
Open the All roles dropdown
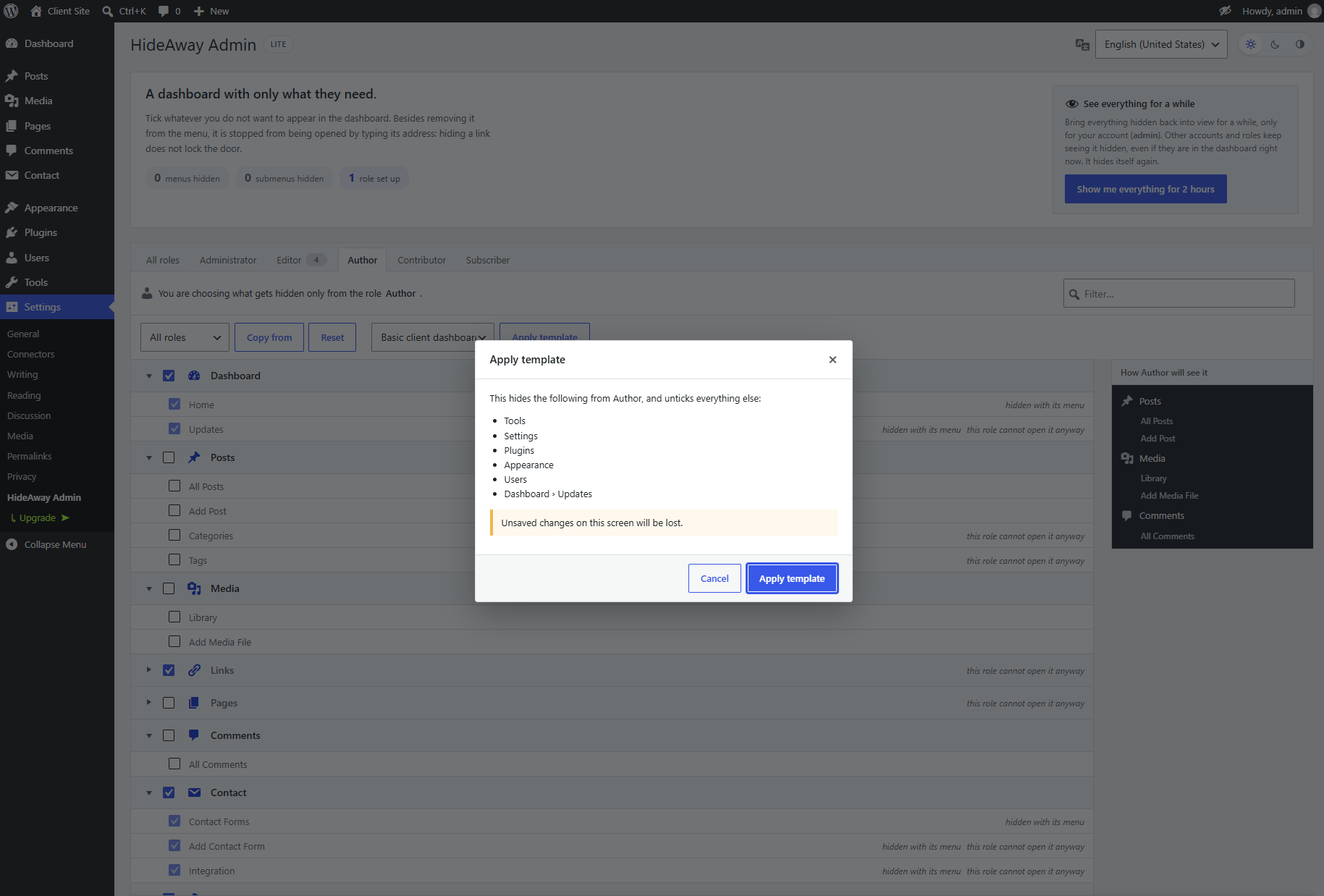185,337
